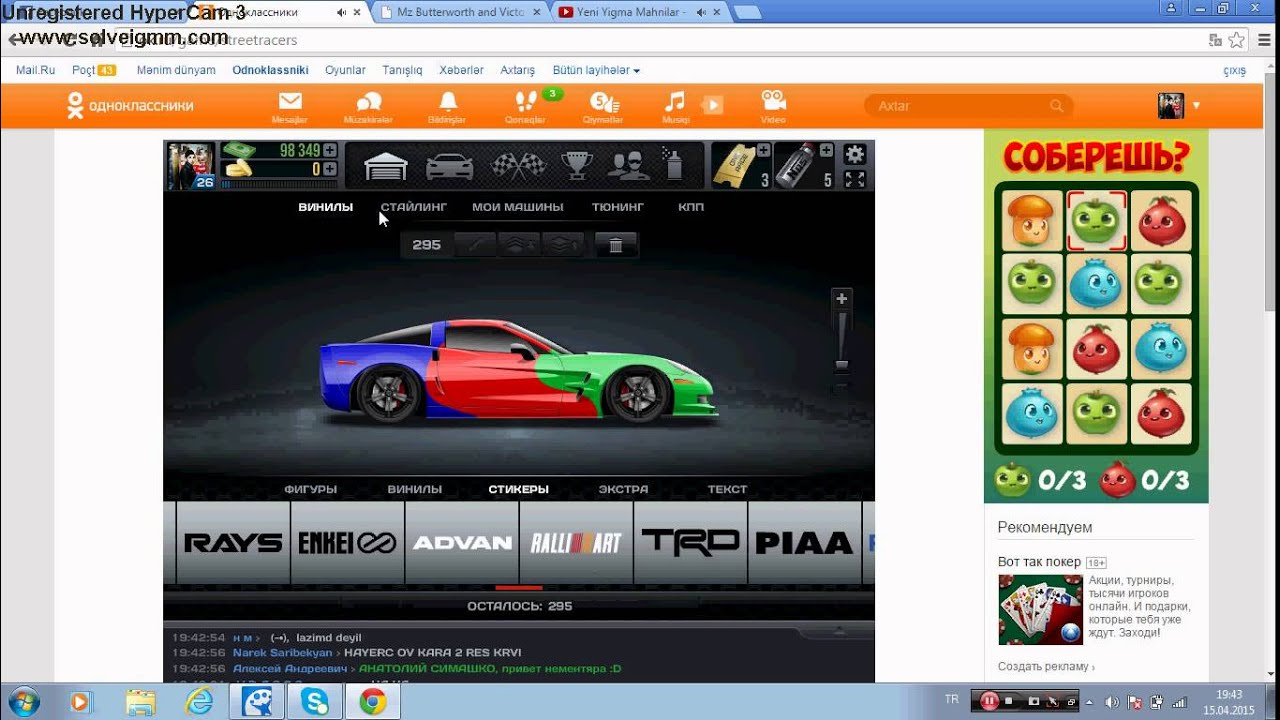Image resolution: width=1280 pixels, height=720 pixels.
Task: Open the game settings gear
Action: (x=854, y=154)
